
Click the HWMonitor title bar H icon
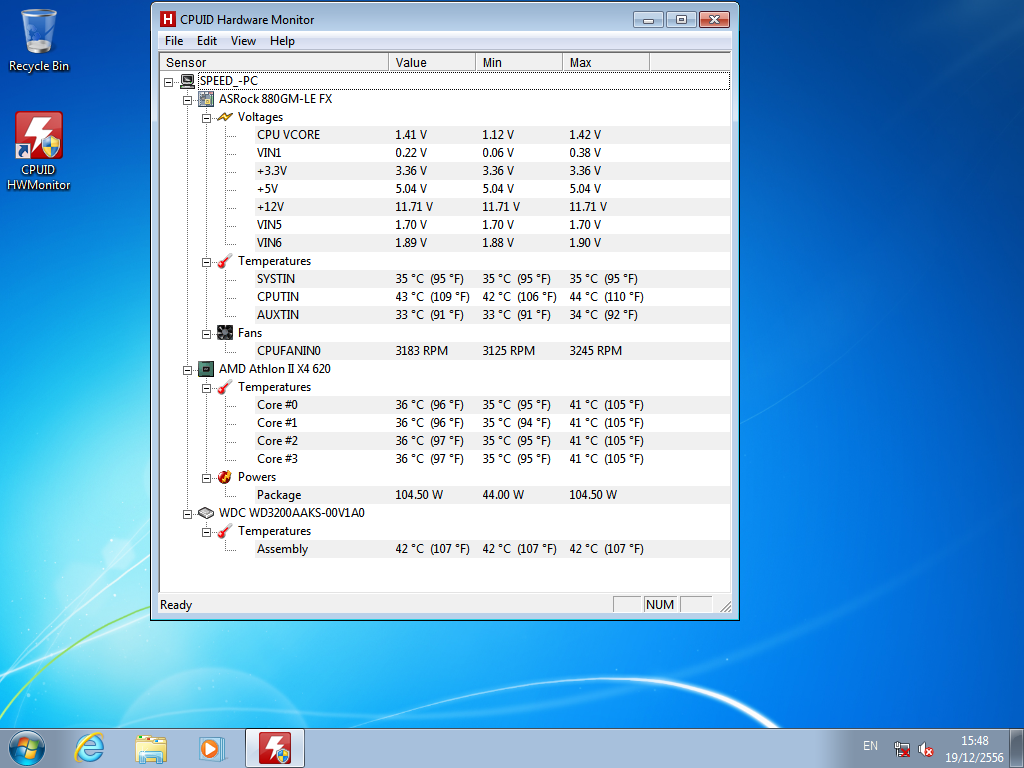pos(168,20)
